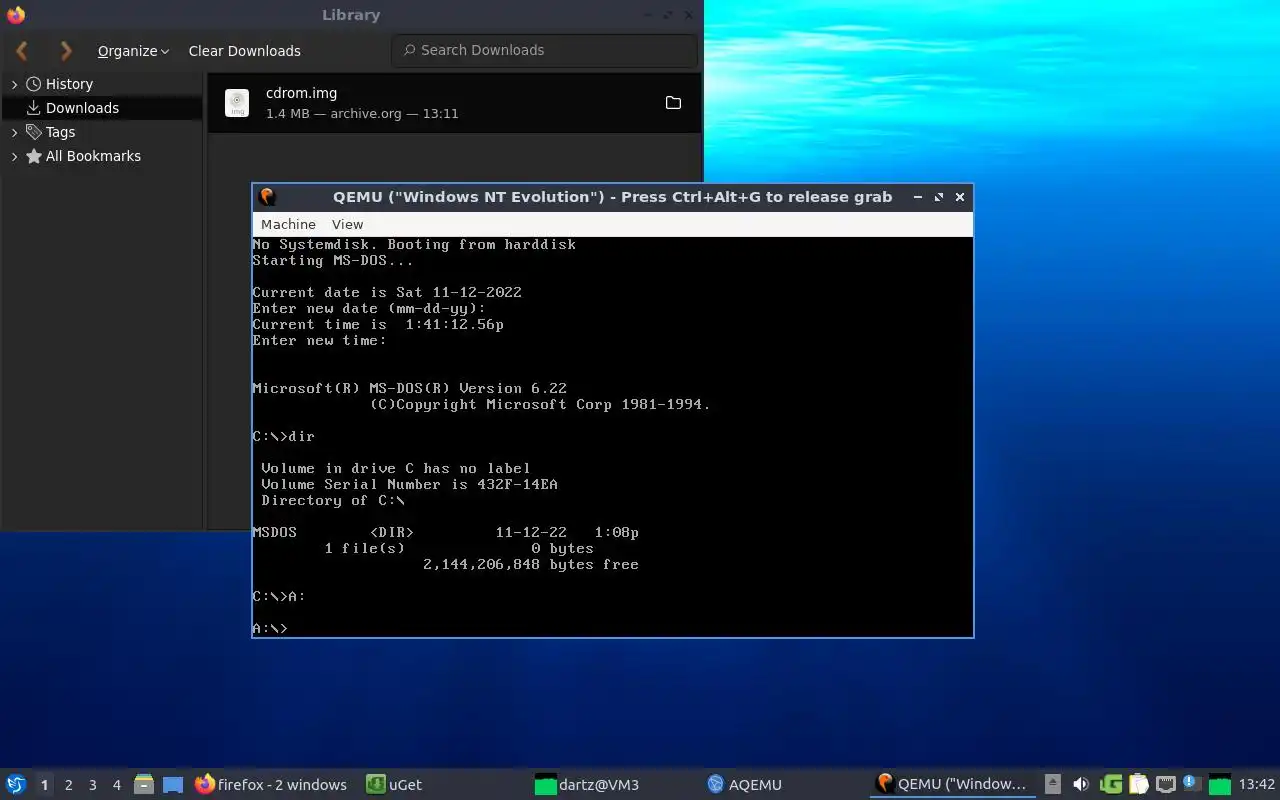Select the cdrom.img download entry

454,103
